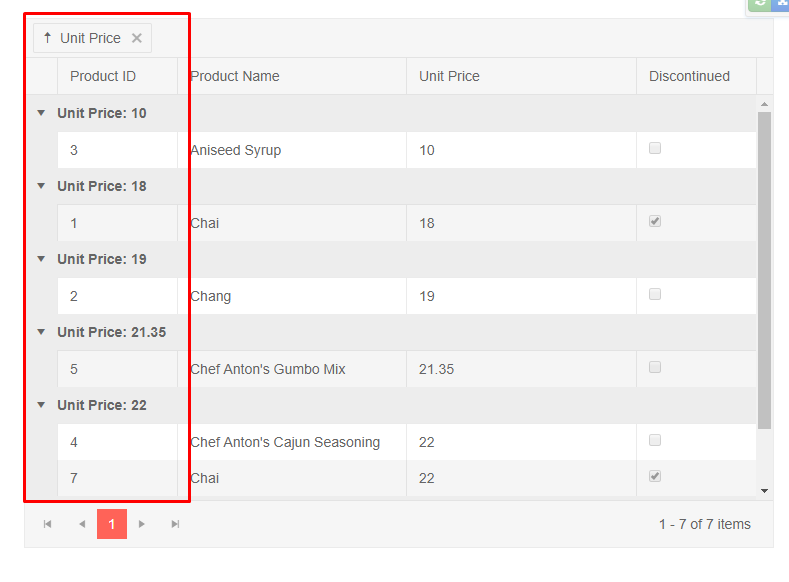The image size is (789, 582).
Task: Collapse the Unit Price: 19 group
Action: tap(41, 259)
